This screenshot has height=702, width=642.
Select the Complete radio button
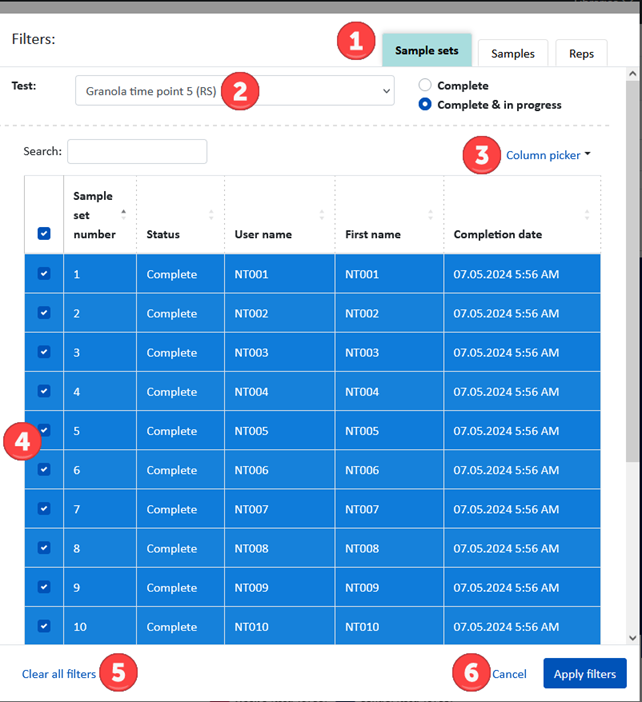point(425,85)
